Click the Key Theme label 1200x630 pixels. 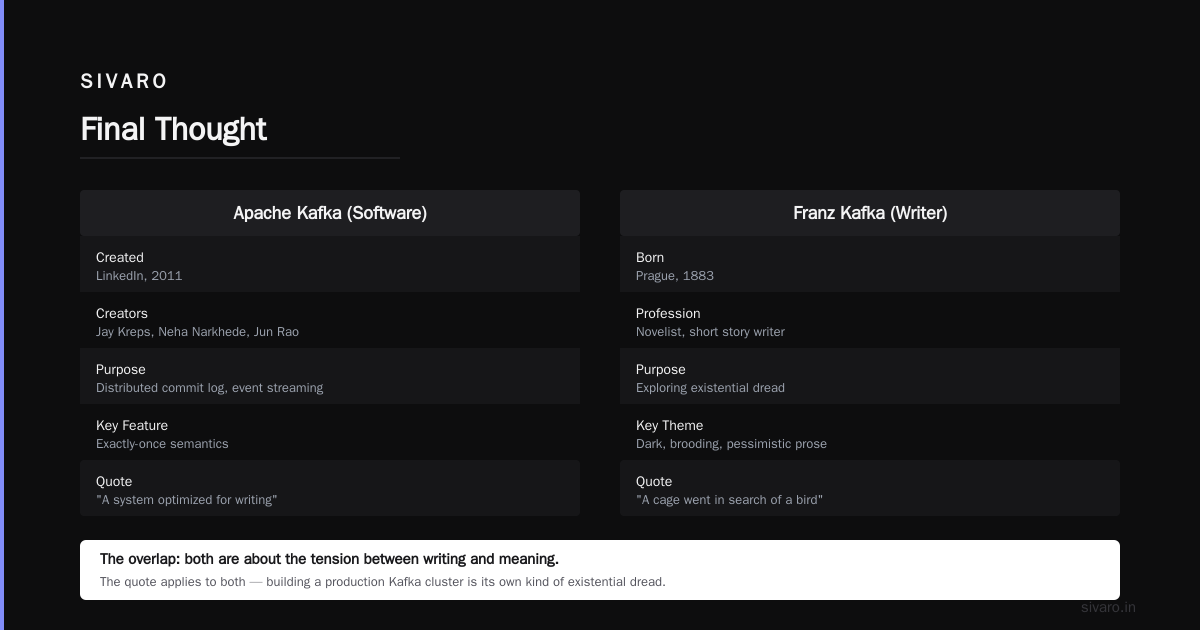pyautogui.click(x=669, y=425)
